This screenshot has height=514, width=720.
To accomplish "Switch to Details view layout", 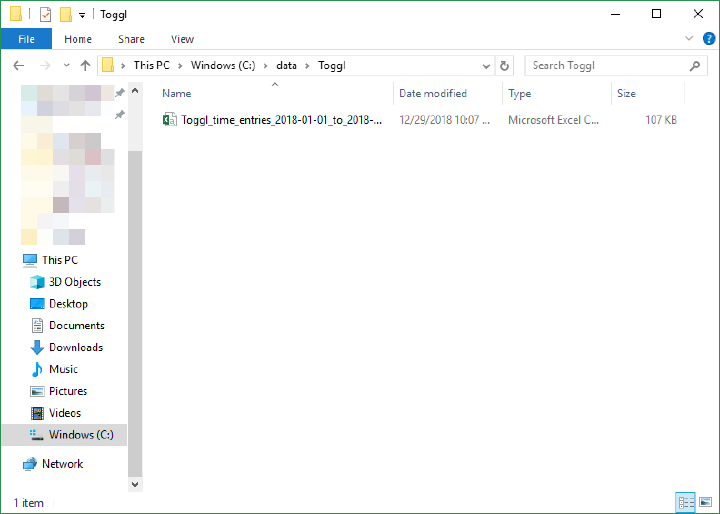I will pos(686,503).
